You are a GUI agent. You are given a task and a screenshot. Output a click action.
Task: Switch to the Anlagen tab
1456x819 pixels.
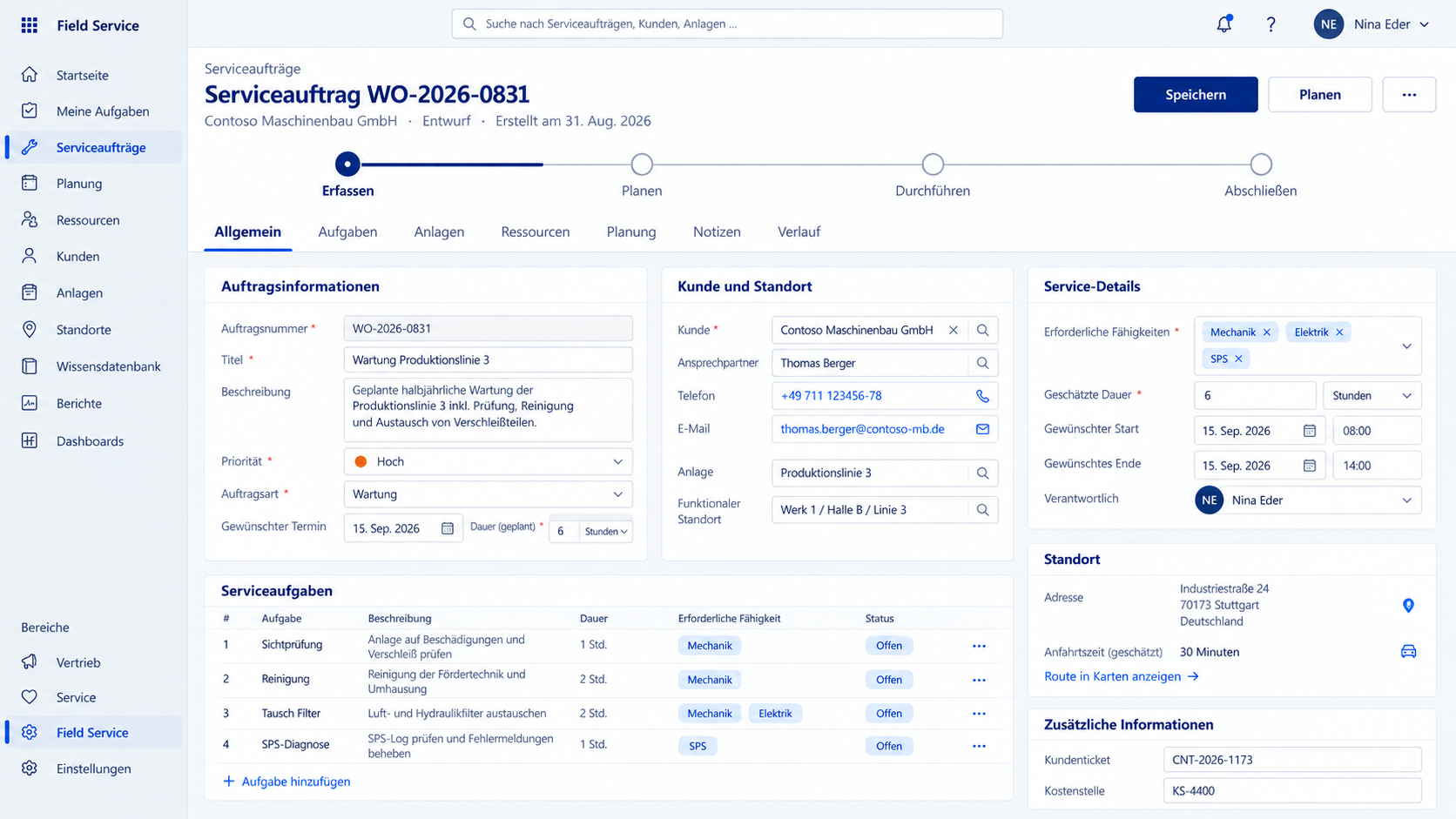pos(439,232)
